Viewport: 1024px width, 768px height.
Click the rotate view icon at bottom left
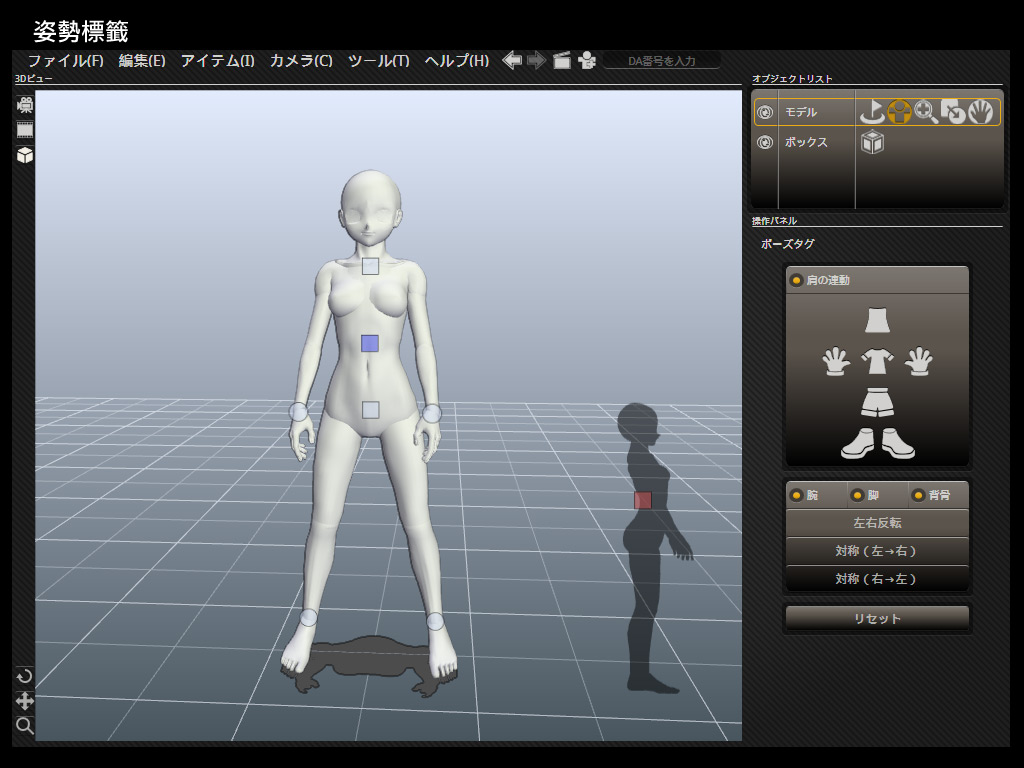point(25,676)
